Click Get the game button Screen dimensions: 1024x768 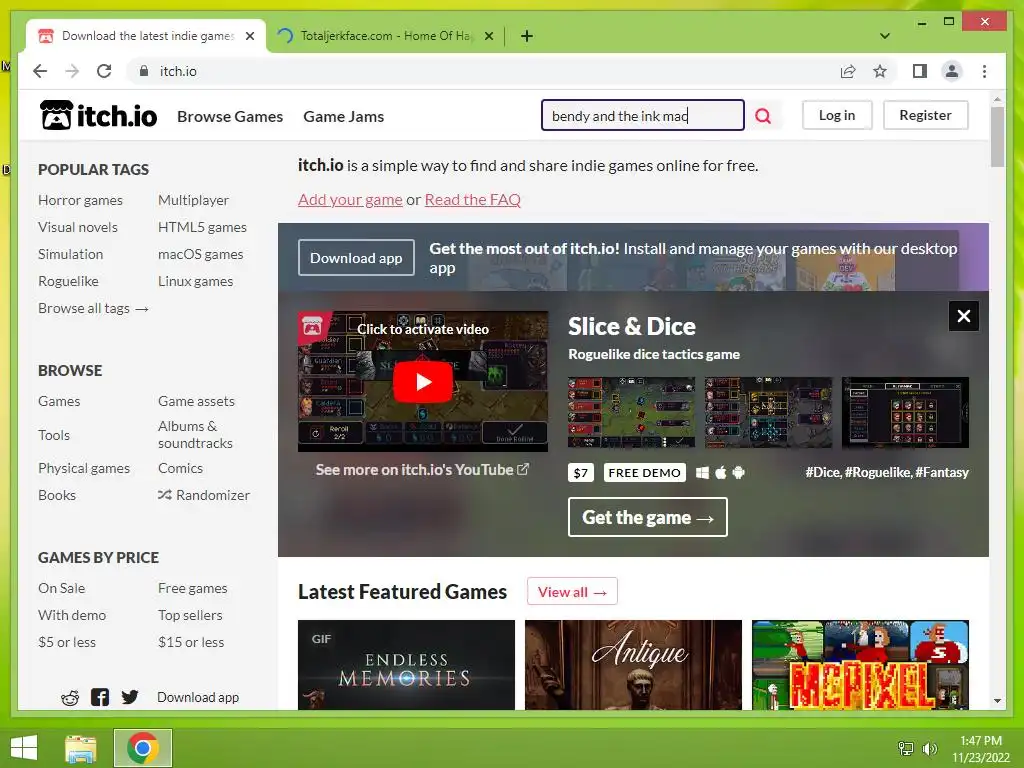coord(647,517)
